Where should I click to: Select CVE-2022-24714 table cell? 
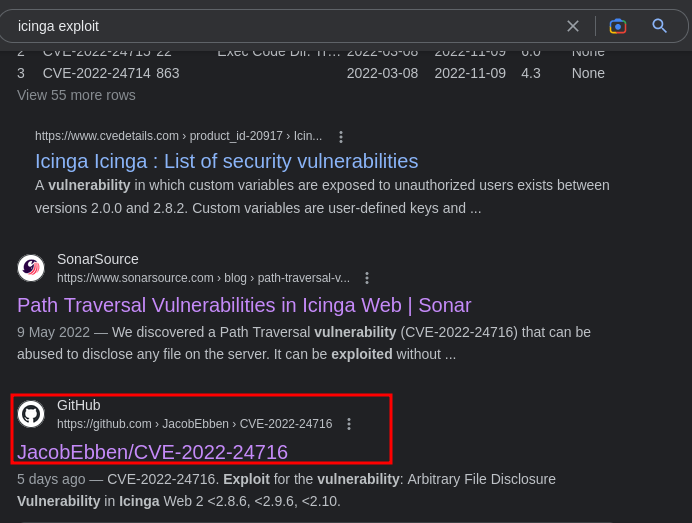97,73
